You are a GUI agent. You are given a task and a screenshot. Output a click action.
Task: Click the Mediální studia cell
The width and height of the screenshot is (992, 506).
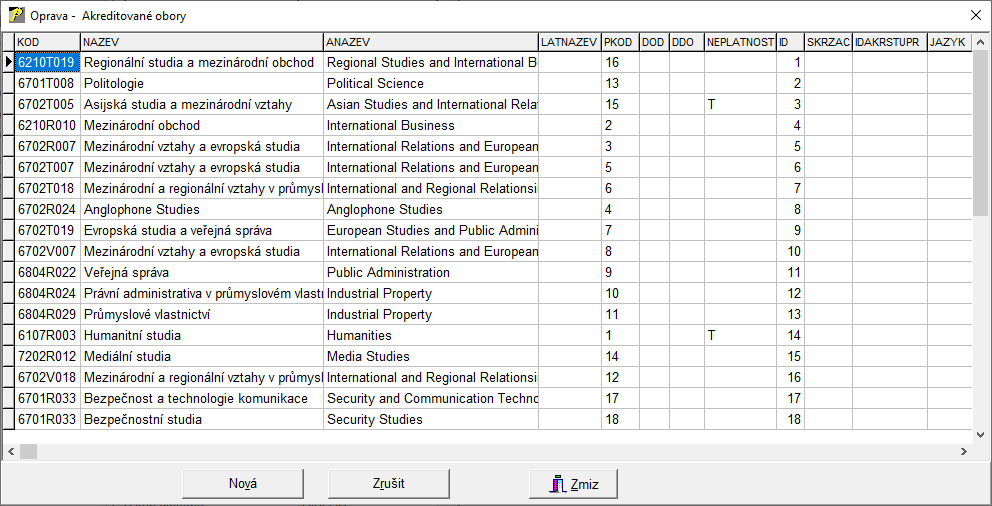click(201, 357)
